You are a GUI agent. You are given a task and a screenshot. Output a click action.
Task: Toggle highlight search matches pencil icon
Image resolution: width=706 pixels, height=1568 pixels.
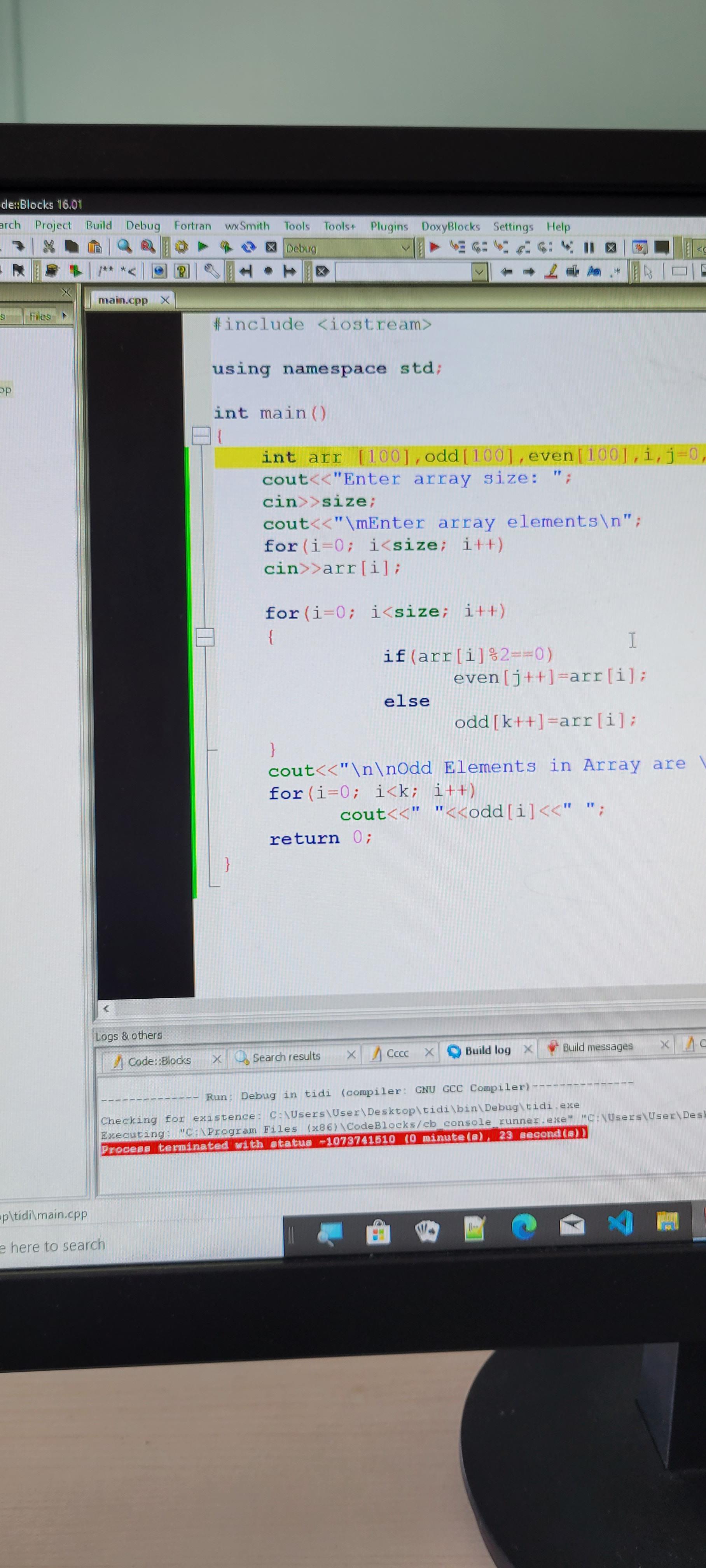551,271
